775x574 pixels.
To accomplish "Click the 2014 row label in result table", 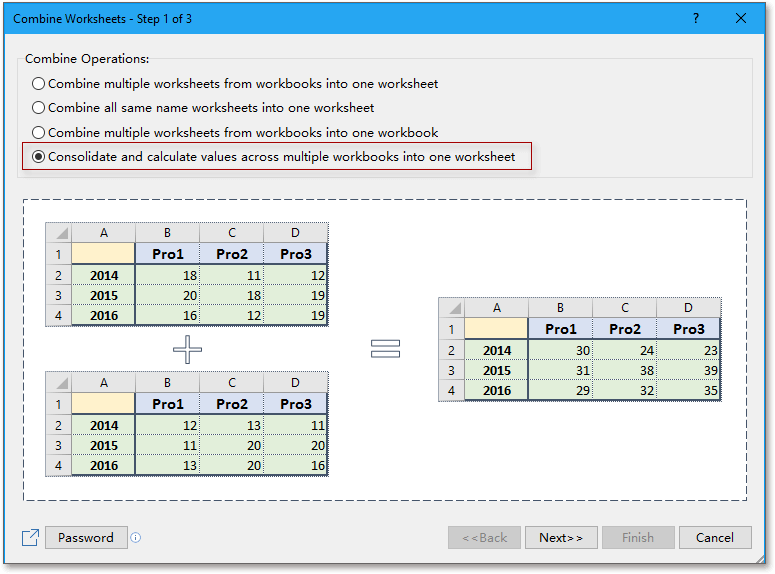I will click(x=496, y=350).
